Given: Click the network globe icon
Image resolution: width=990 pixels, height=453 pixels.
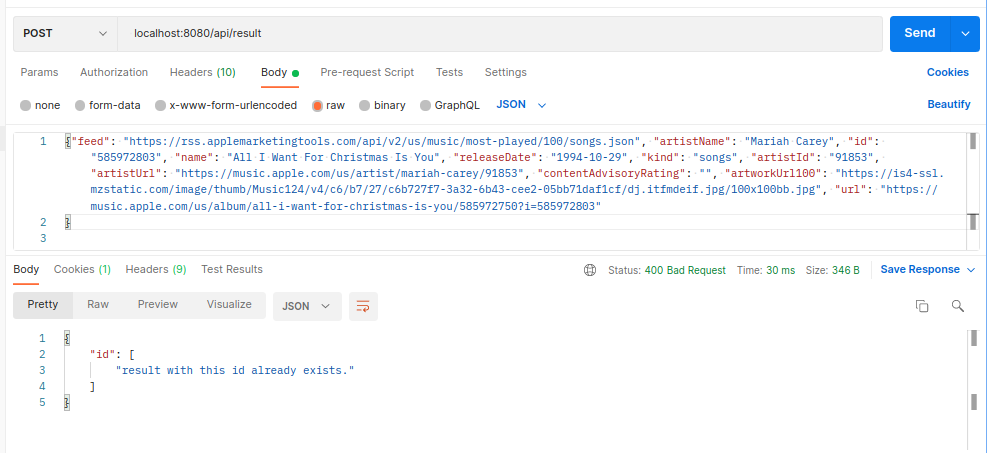Looking at the screenshot, I should point(590,270).
